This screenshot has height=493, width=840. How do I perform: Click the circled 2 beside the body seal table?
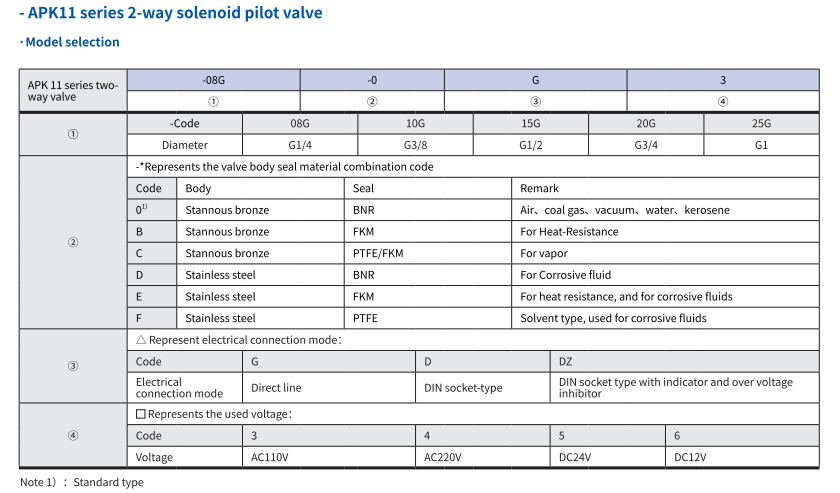(x=73, y=243)
